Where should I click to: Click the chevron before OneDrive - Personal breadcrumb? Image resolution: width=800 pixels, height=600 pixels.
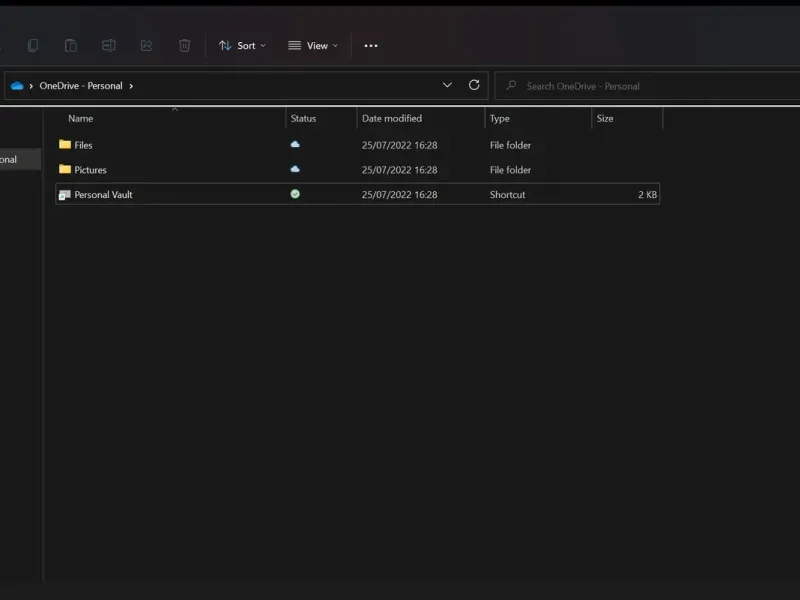coord(31,86)
